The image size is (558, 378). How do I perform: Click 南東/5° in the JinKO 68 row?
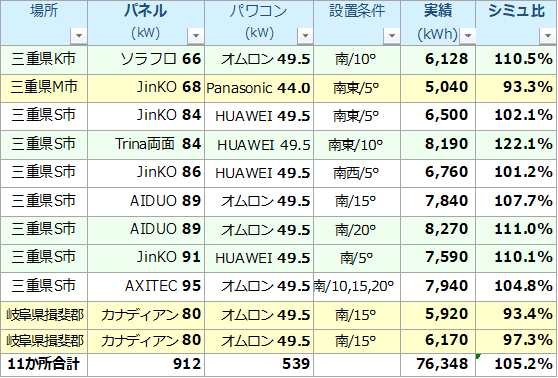(357, 88)
